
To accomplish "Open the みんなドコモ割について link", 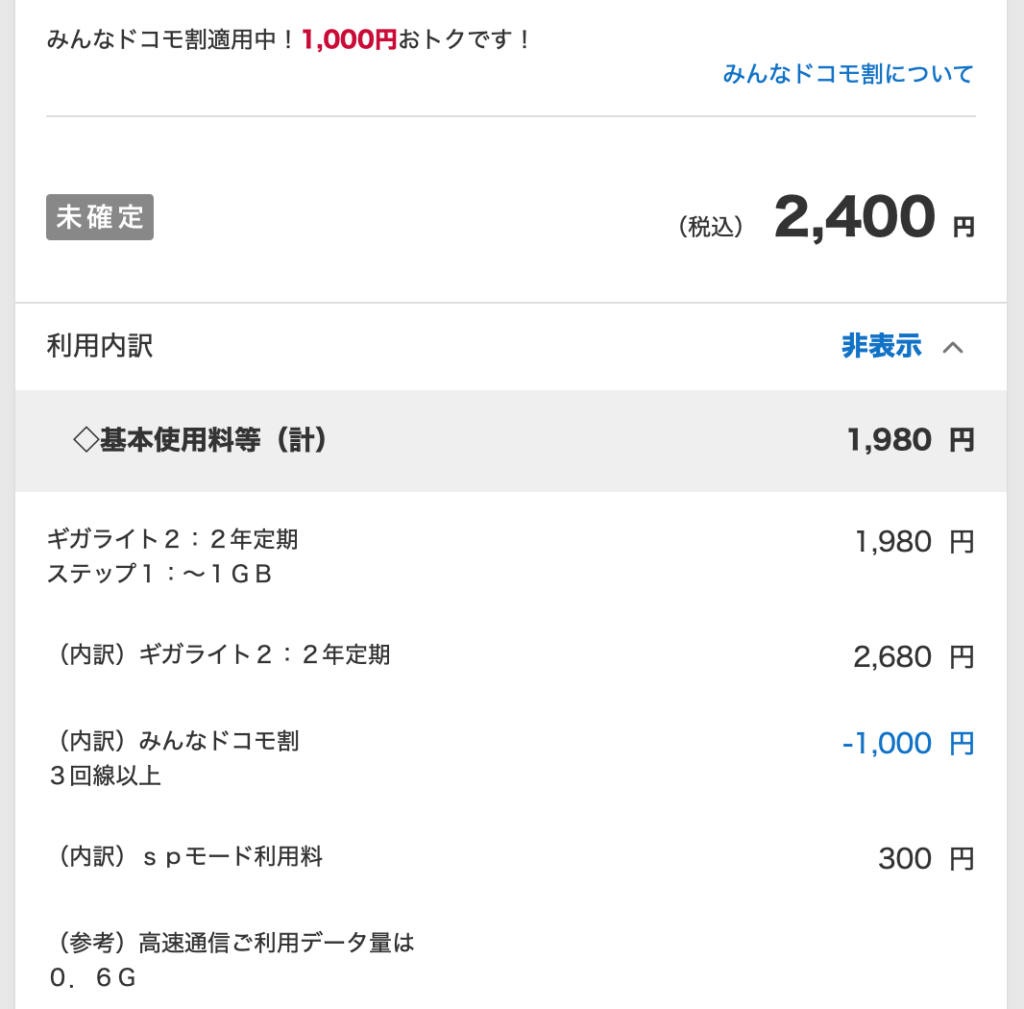I will 848,74.
